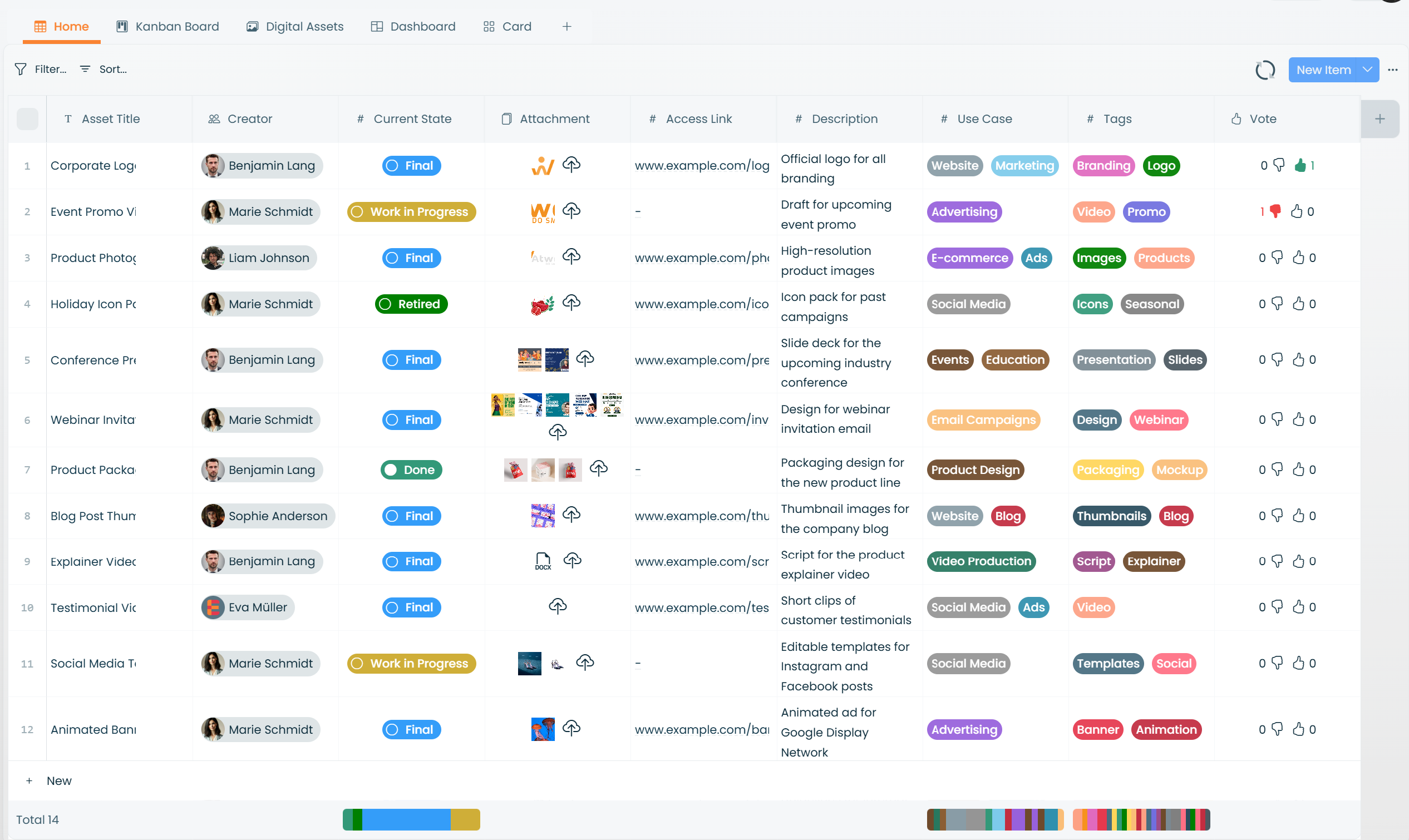Open the Vote column header menu
1409x840 pixels.
click(1287, 119)
